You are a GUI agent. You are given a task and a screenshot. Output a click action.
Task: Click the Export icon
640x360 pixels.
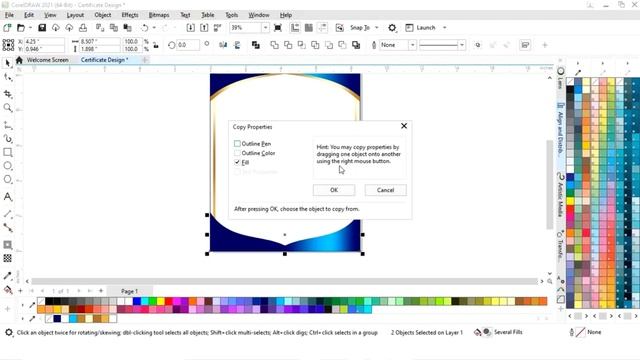tap(204, 28)
